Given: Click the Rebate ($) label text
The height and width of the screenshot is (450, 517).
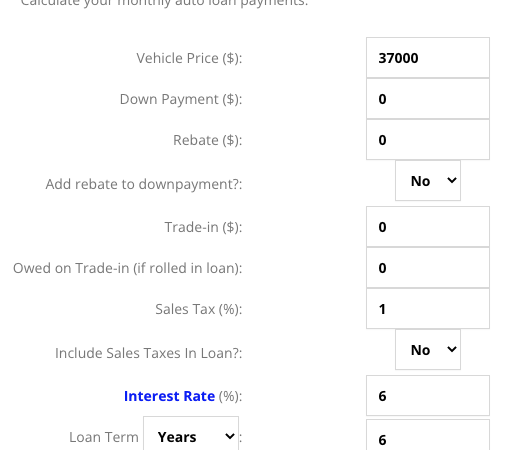Looking at the screenshot, I should (208, 140).
